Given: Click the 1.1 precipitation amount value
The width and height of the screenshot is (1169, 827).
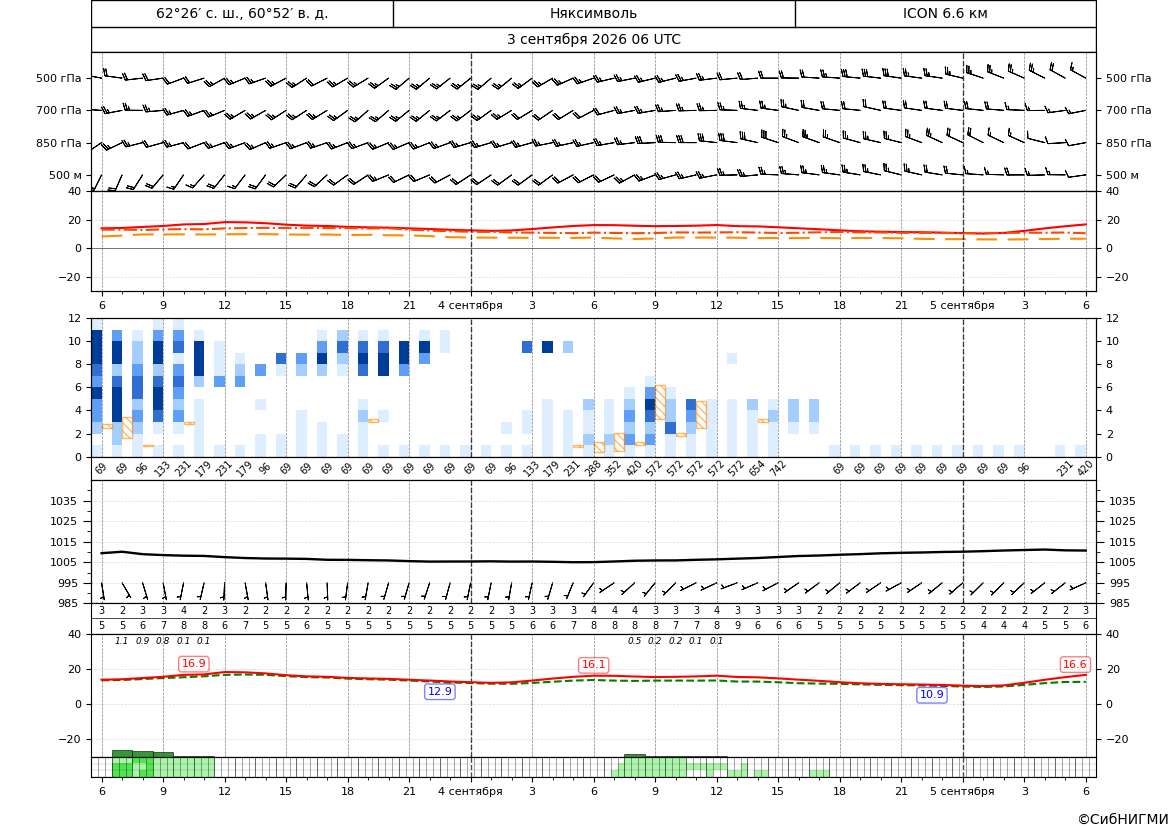Looking at the screenshot, I should click(x=122, y=641).
